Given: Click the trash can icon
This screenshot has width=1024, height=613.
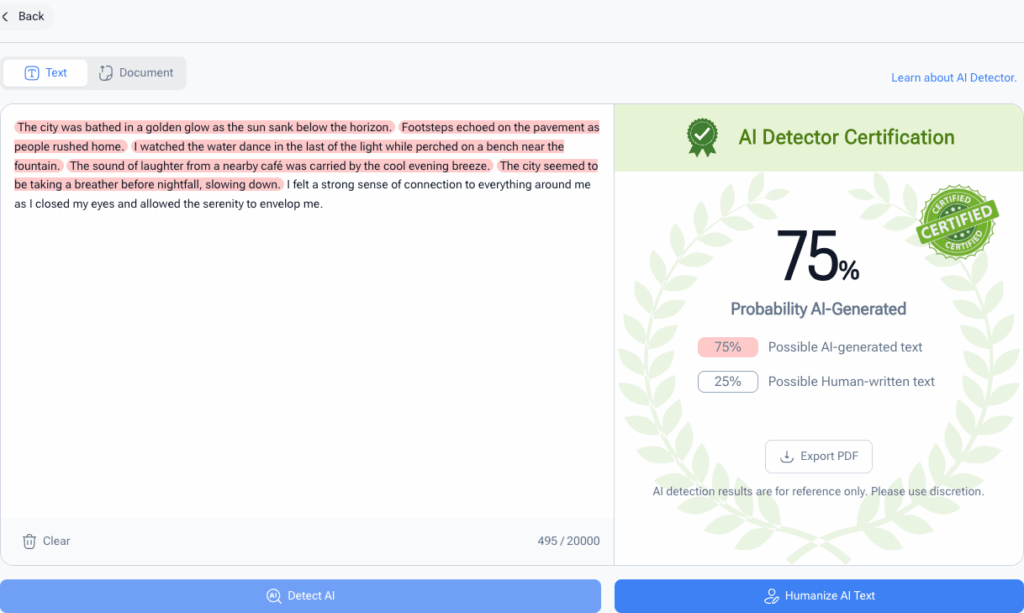Looking at the screenshot, I should point(29,541).
